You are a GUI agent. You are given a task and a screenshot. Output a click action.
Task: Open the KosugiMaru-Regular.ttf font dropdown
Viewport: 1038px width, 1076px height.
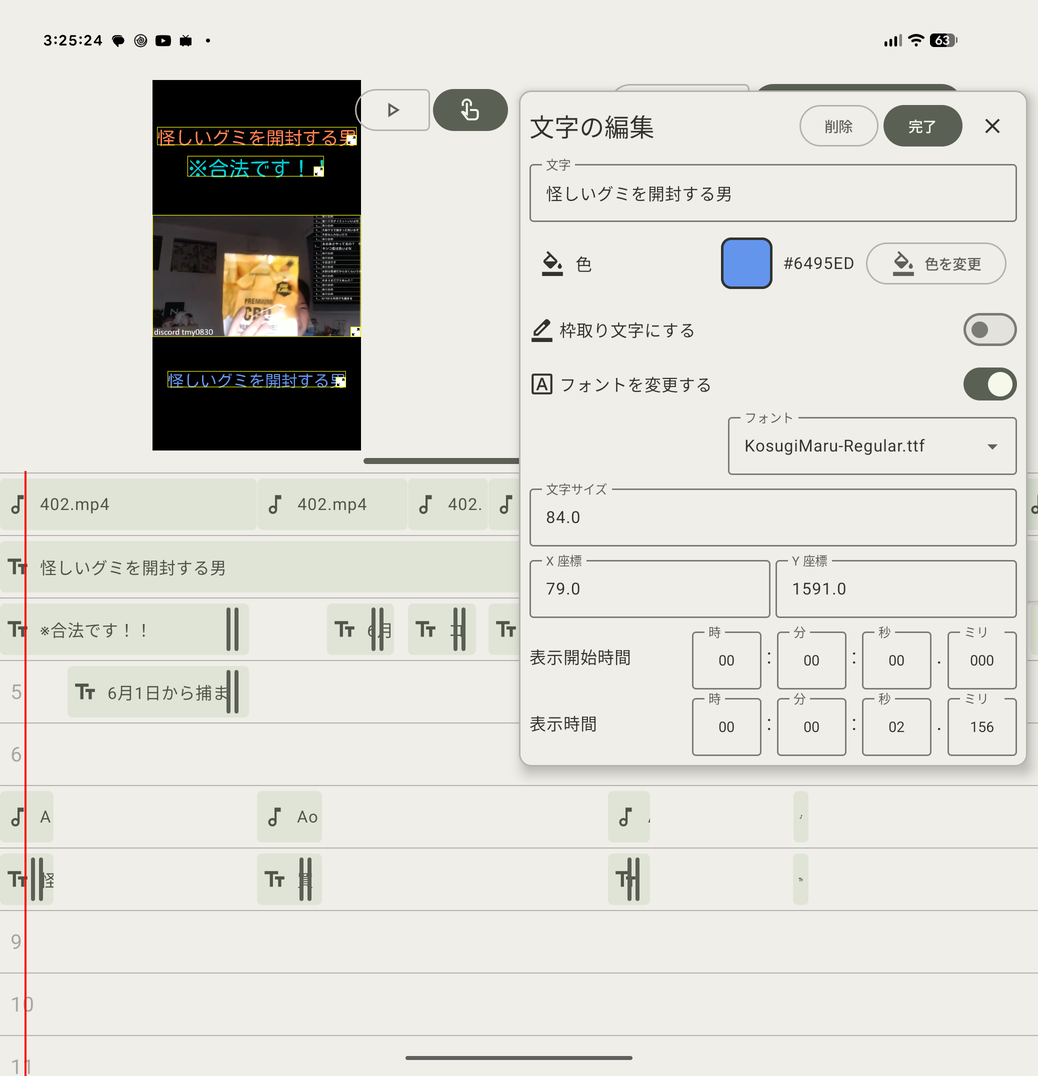point(872,446)
